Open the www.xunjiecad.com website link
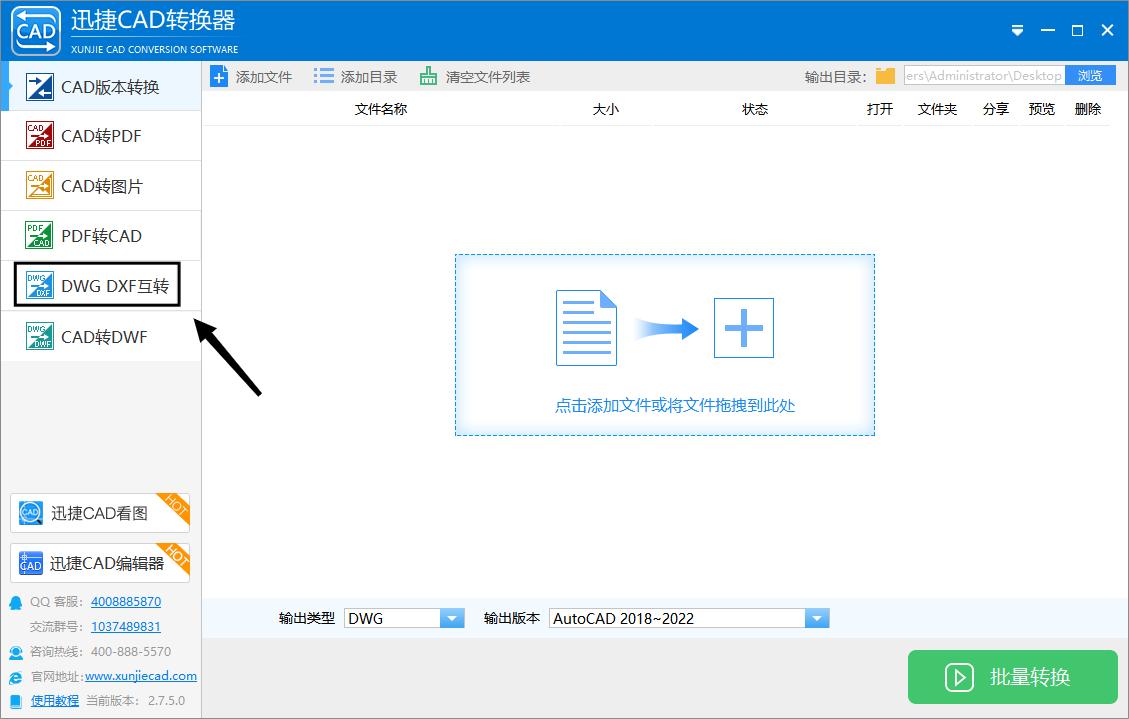The width and height of the screenshot is (1129, 719). pos(140,676)
